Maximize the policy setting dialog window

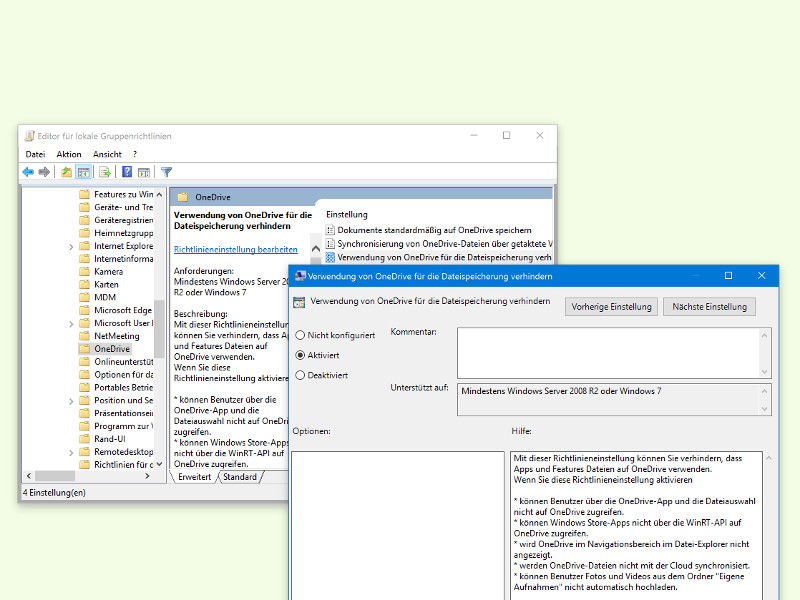coord(728,276)
